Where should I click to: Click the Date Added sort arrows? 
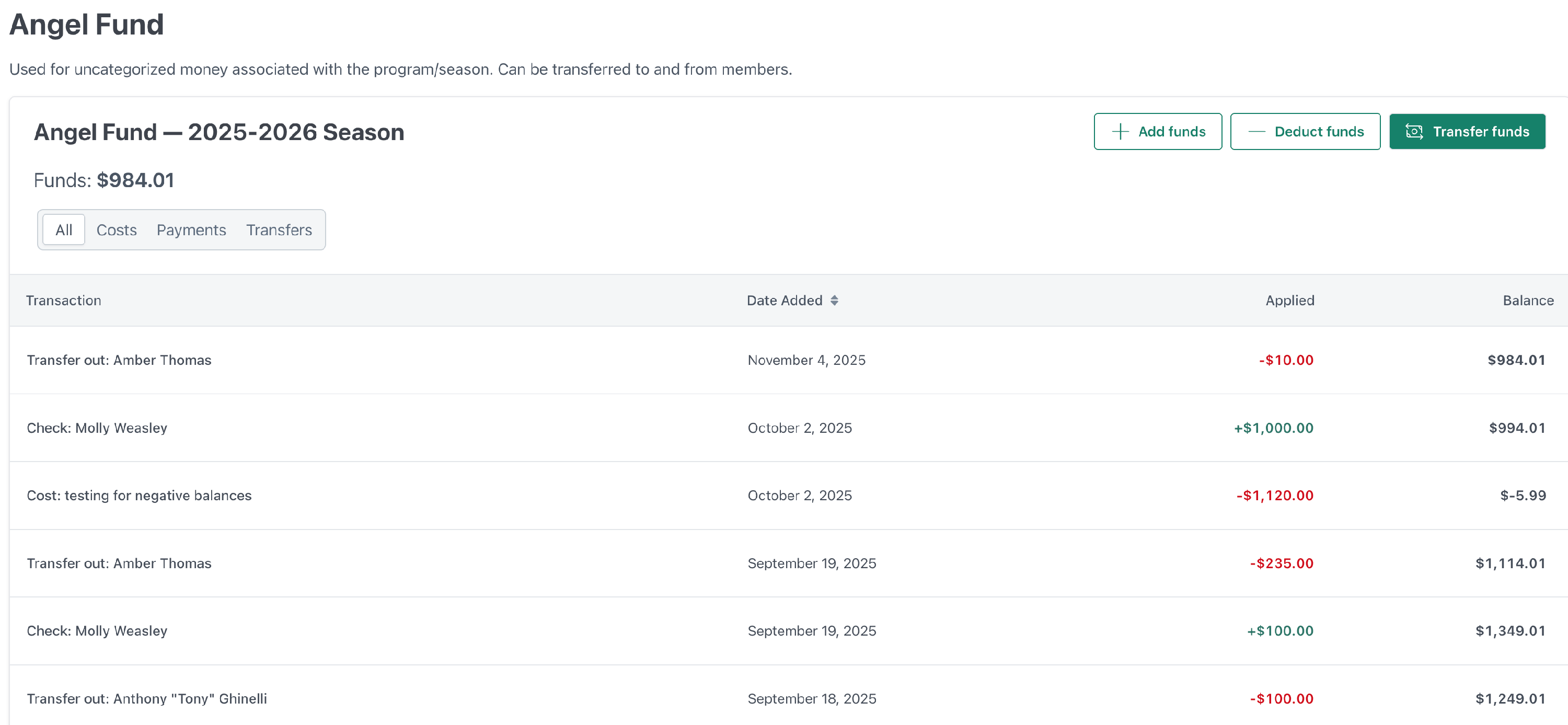(x=835, y=300)
